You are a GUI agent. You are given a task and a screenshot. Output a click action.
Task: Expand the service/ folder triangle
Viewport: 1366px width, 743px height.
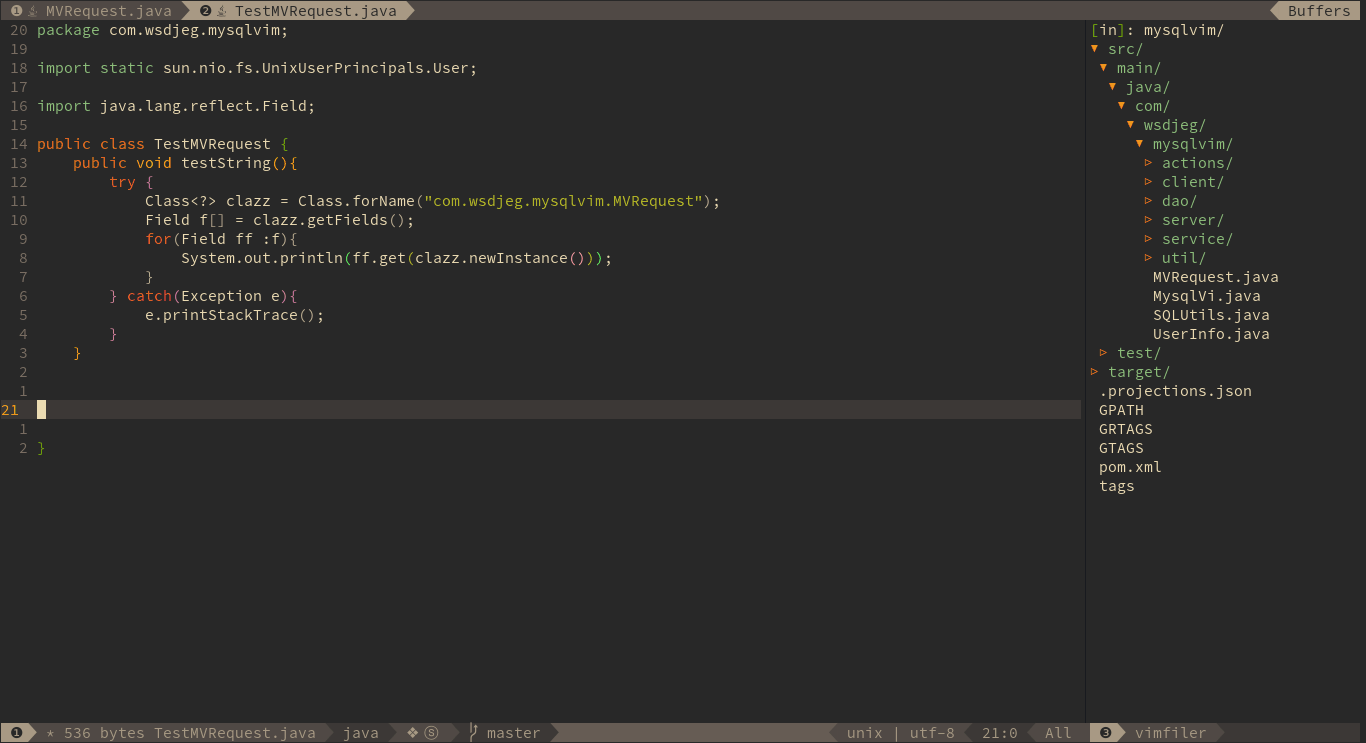1149,239
